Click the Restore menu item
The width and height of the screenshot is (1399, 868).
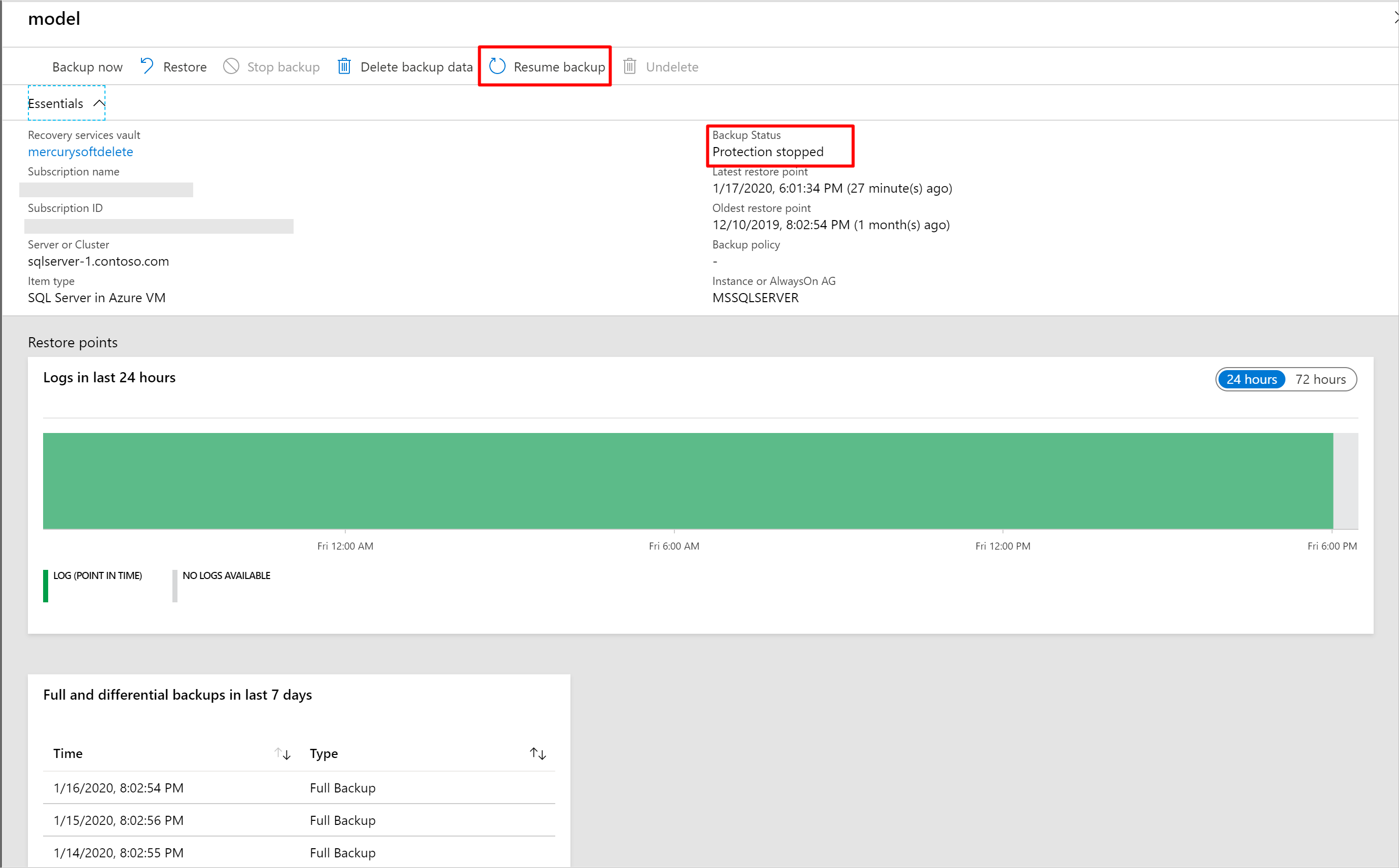(172, 66)
